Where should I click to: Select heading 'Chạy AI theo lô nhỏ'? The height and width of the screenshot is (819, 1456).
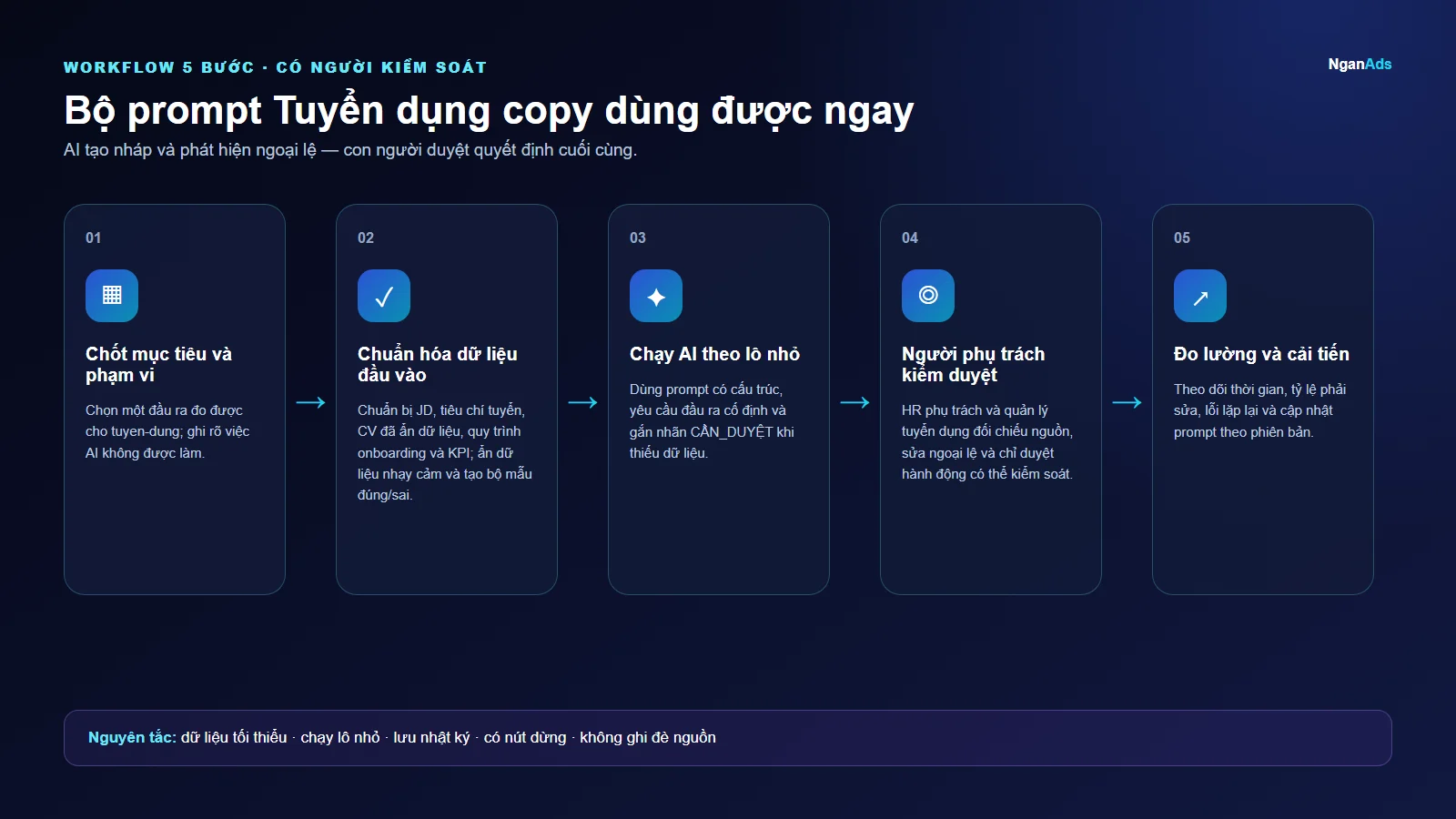click(714, 354)
